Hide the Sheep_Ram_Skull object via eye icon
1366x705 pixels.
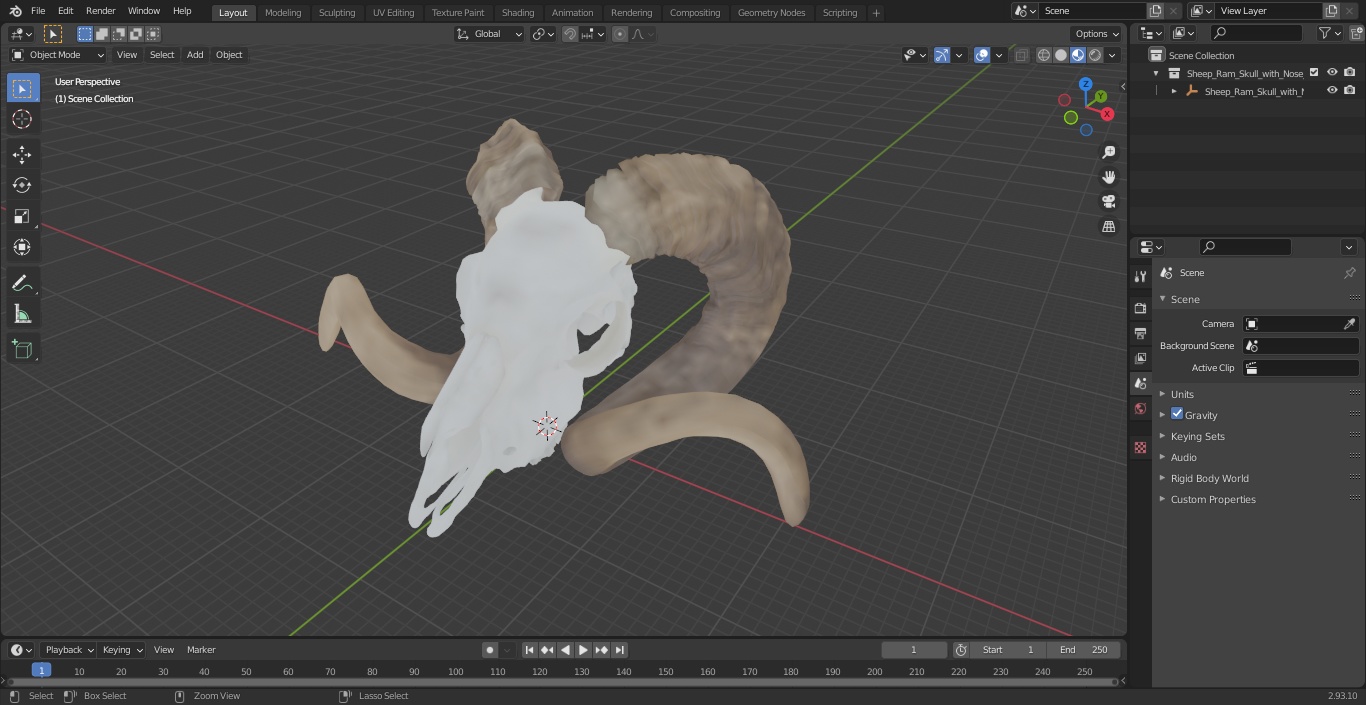coord(1332,90)
